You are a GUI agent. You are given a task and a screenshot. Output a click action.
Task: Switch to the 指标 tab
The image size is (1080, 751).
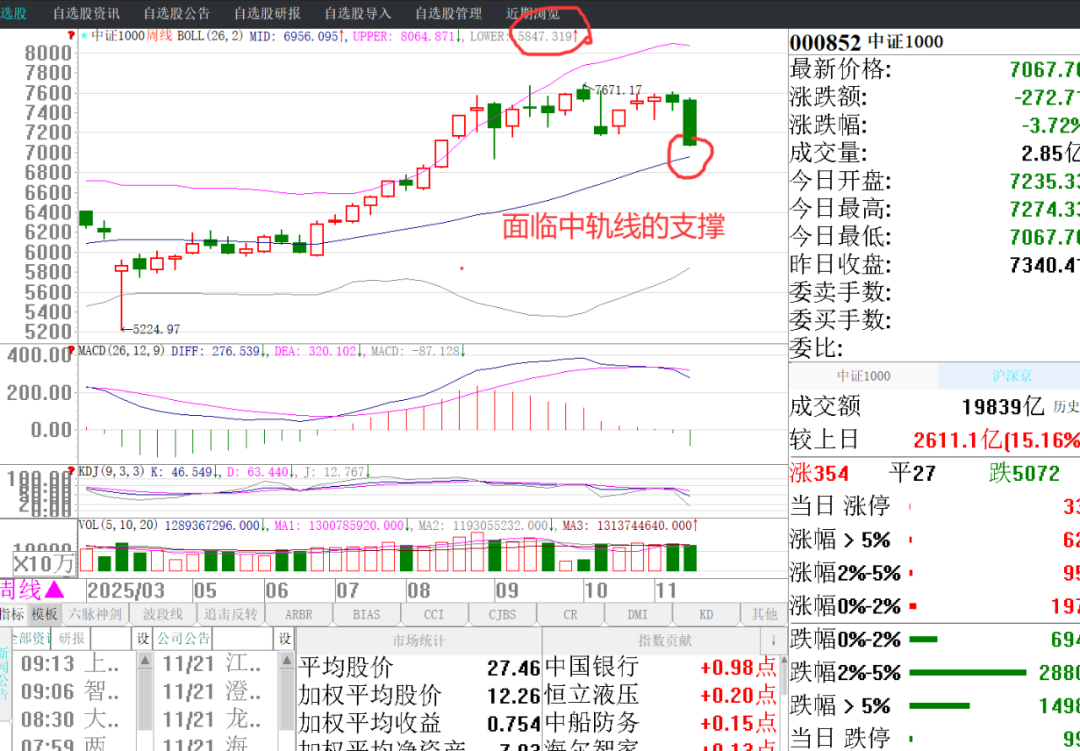[x=12, y=614]
